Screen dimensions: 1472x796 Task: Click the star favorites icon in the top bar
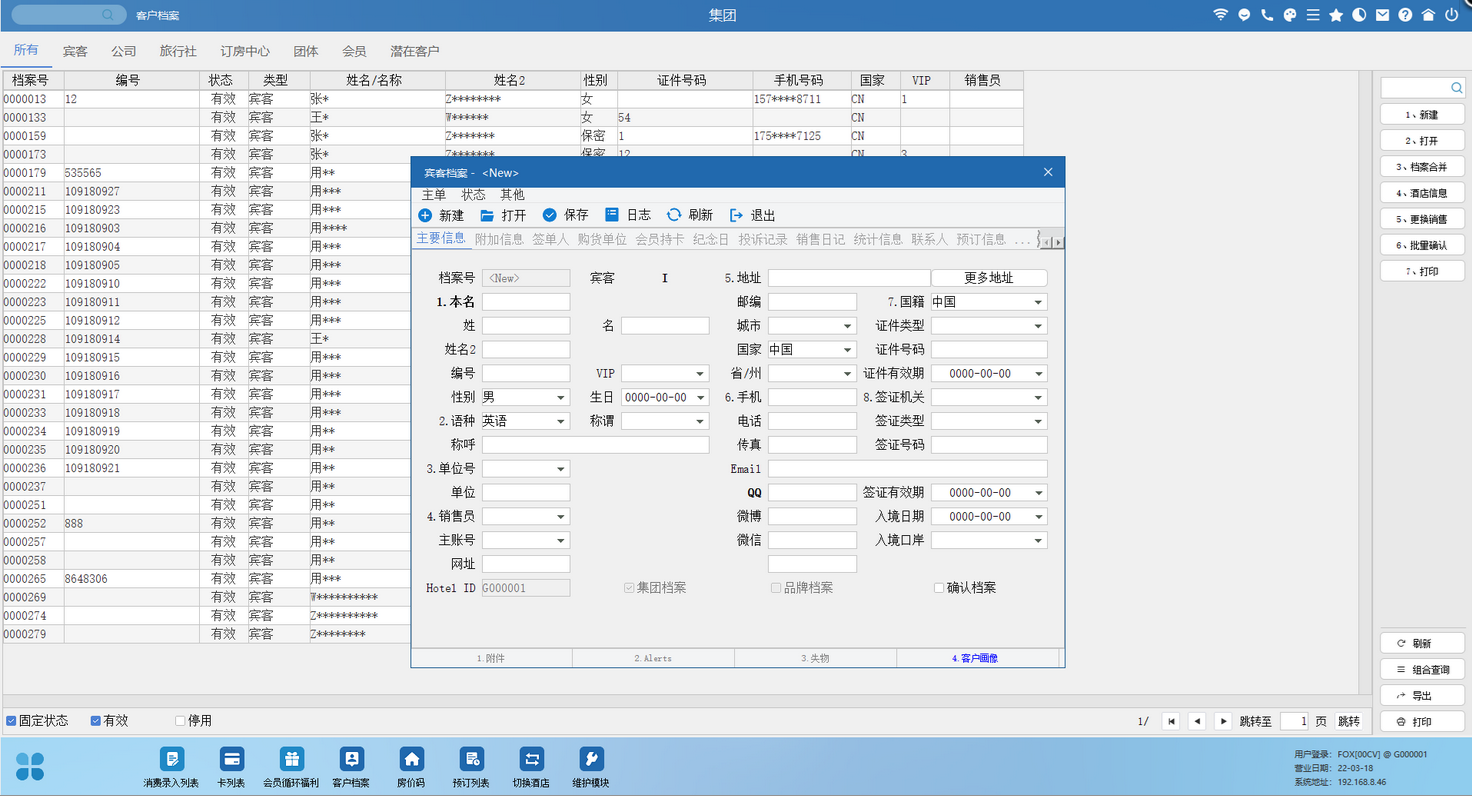pyautogui.click(x=1336, y=15)
